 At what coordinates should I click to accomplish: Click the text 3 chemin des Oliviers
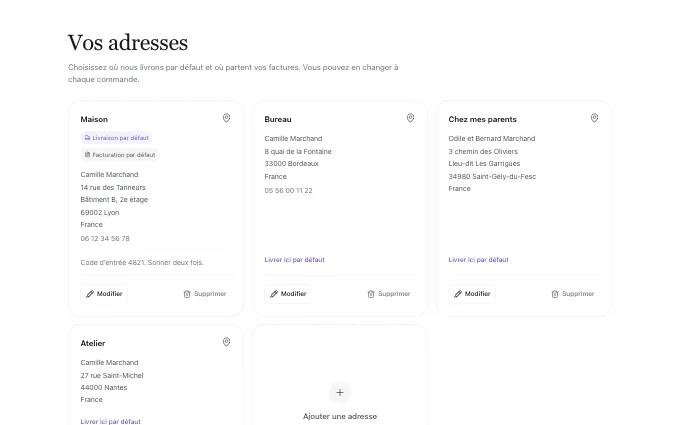(483, 151)
